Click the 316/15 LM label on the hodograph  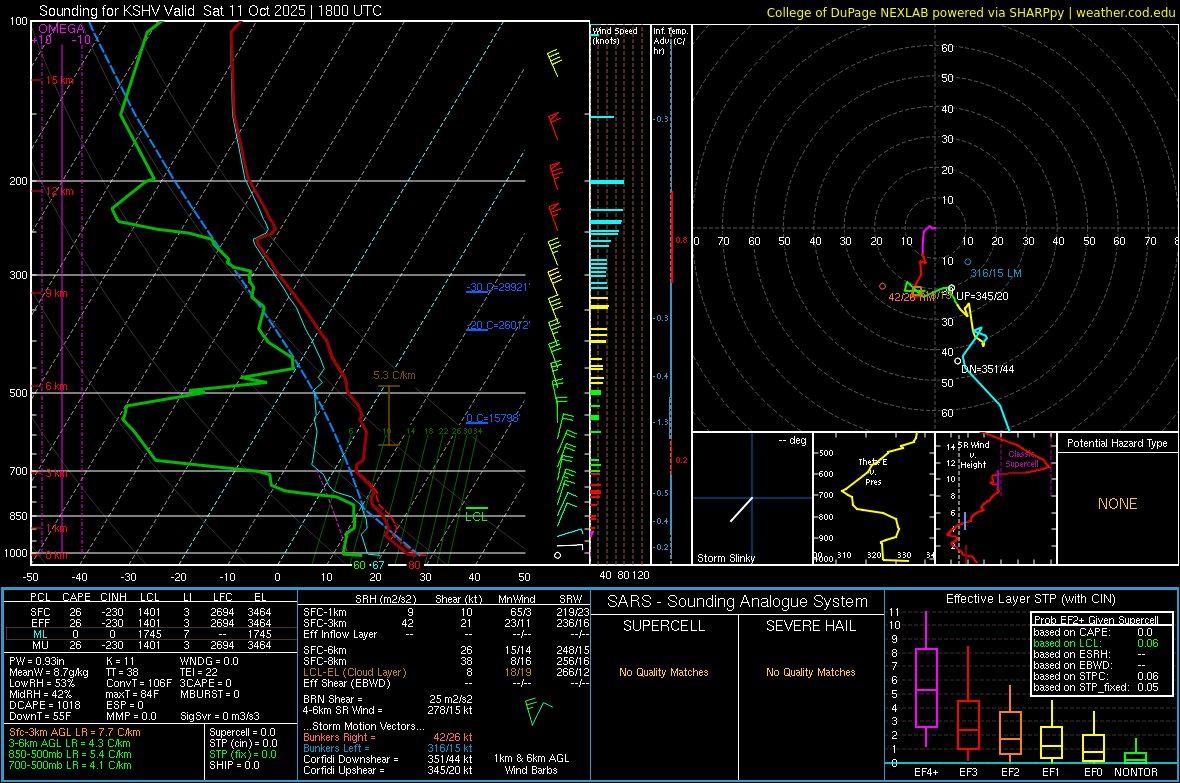pyautogui.click(x=996, y=273)
